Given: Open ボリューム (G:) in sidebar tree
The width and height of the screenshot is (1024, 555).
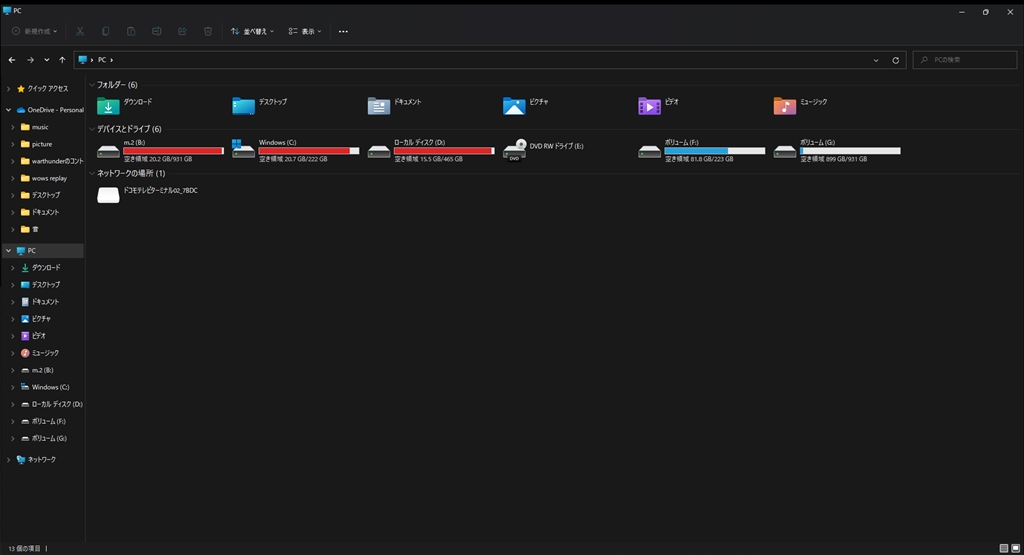Looking at the screenshot, I should tap(44, 438).
